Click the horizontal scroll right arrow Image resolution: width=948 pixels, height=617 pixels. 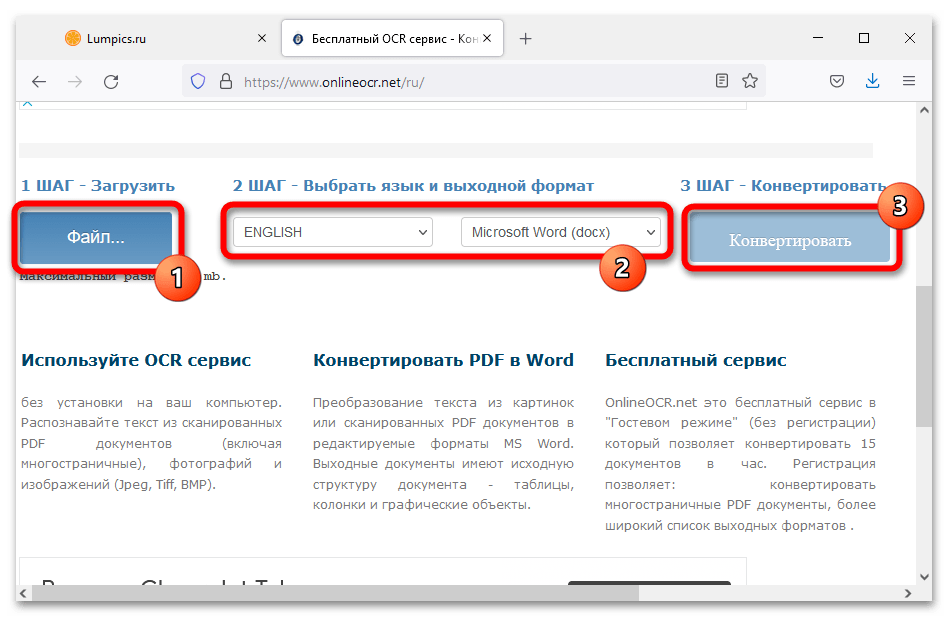tap(908, 593)
